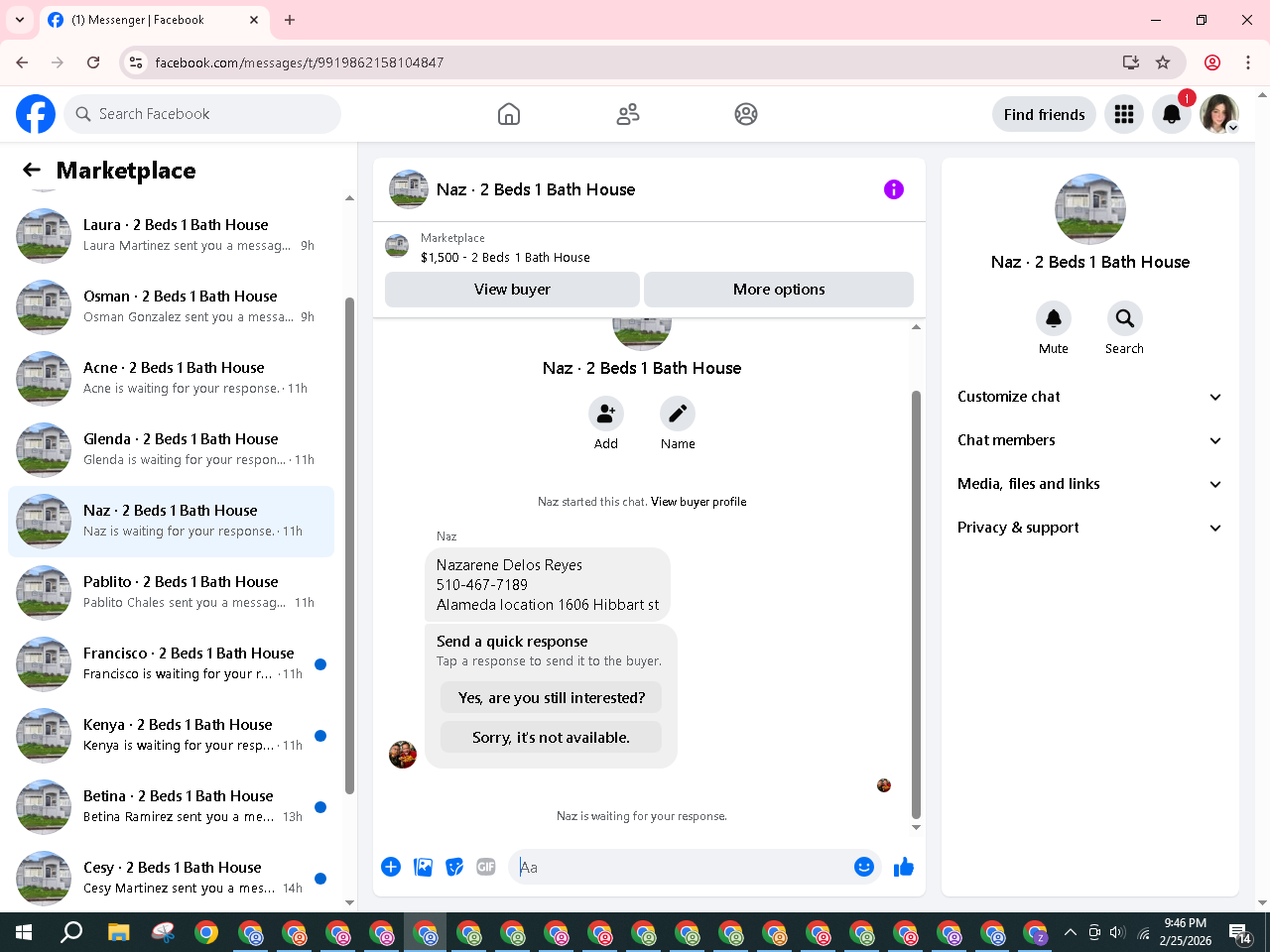Open the Menu grid icon
The image size is (1270, 952).
coord(1124,114)
